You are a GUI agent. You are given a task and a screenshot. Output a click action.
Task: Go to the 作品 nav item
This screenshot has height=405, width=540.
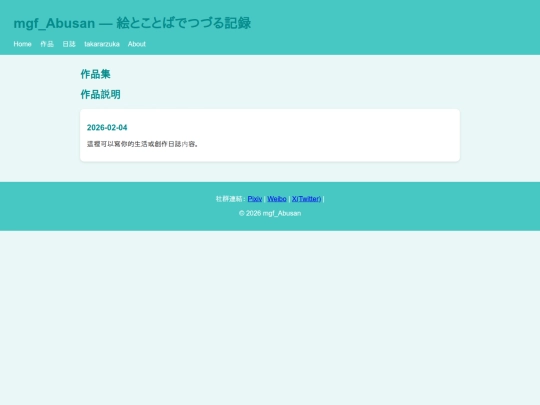47,44
